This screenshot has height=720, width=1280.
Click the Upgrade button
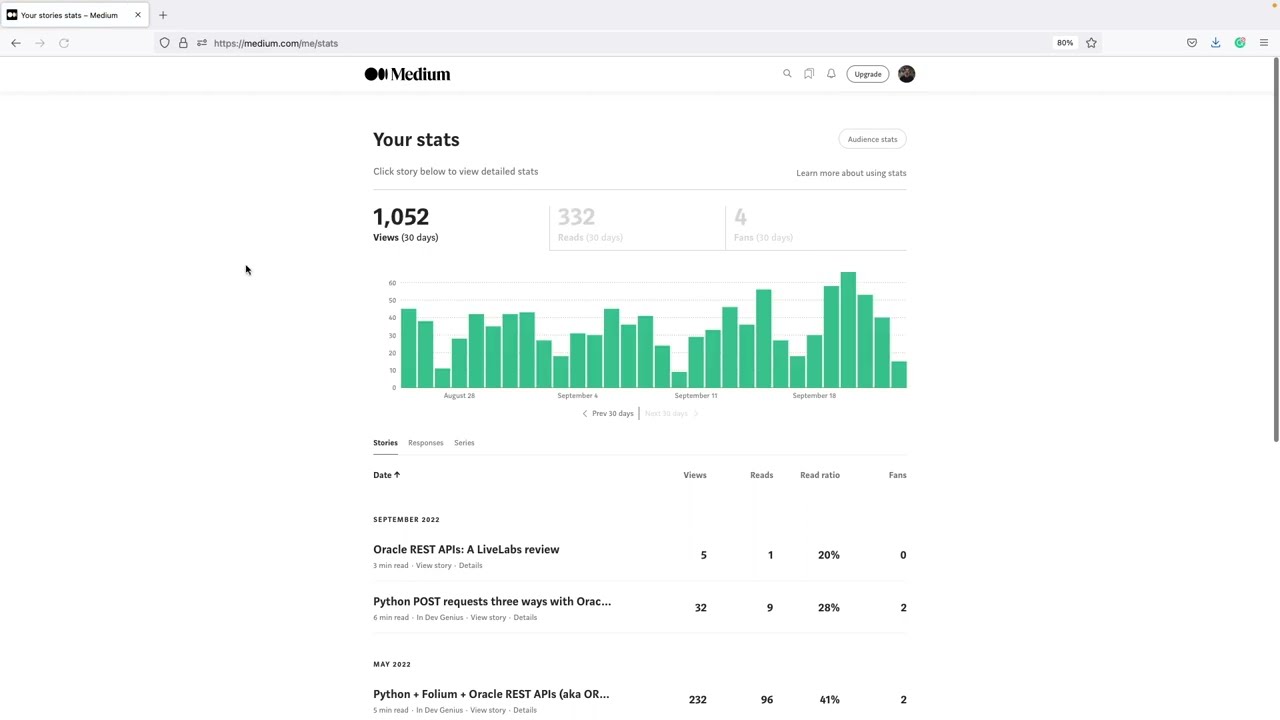point(868,74)
